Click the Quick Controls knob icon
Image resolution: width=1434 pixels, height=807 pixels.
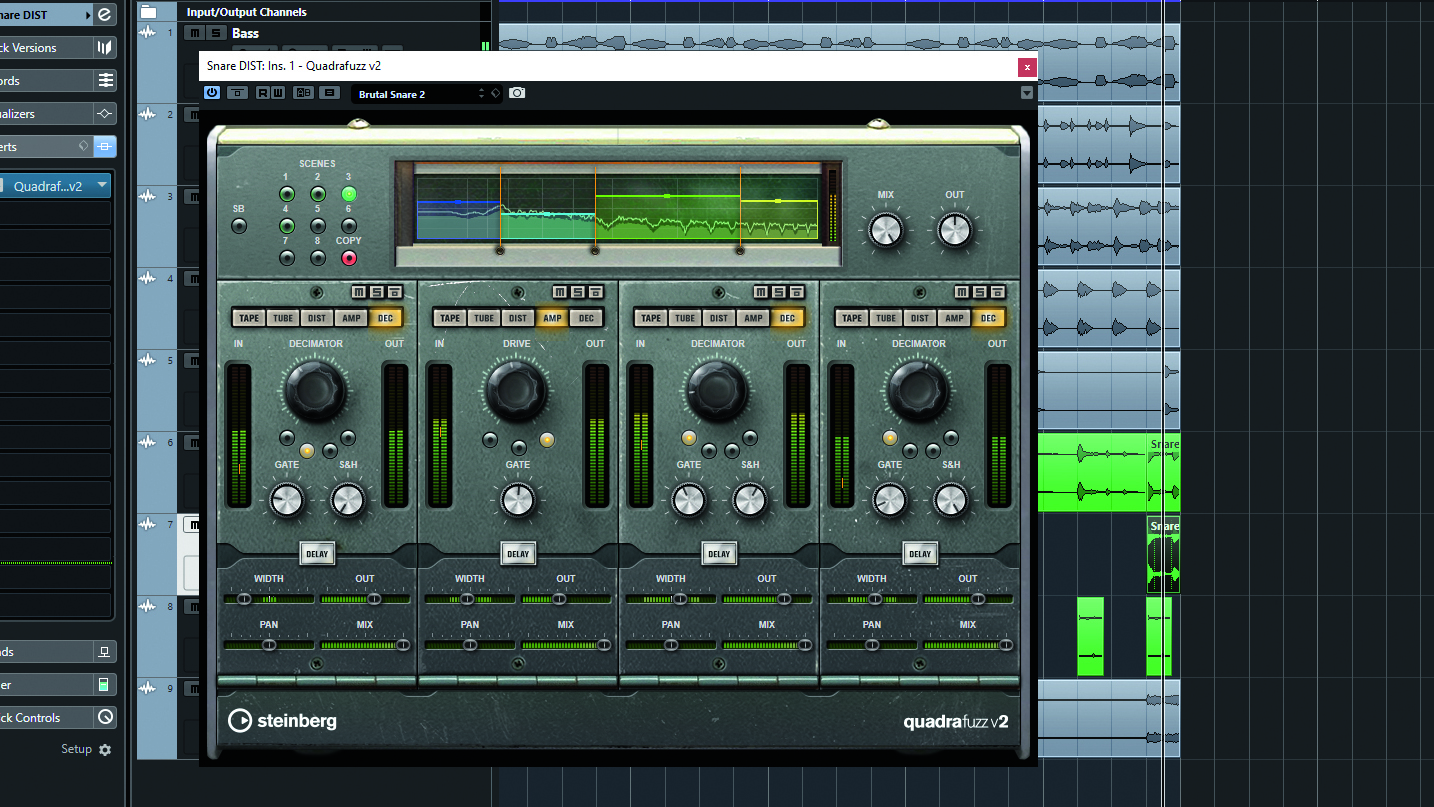coord(105,718)
